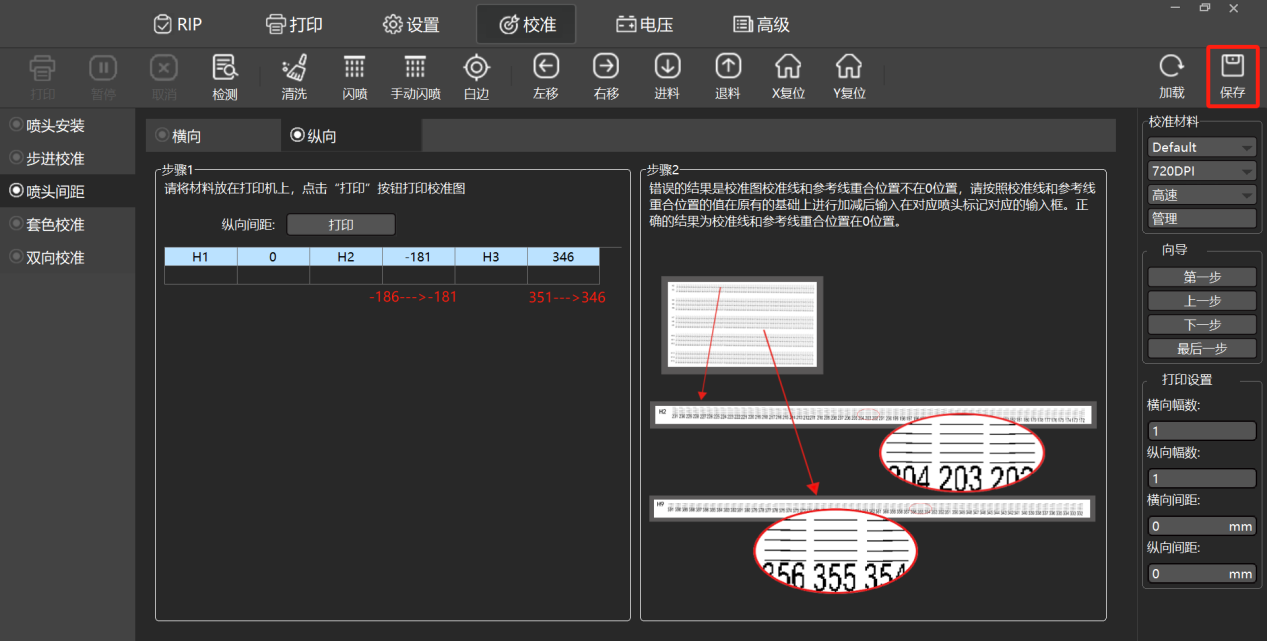Click the 横向幅数 input field
The image size is (1267, 641).
1201,431
